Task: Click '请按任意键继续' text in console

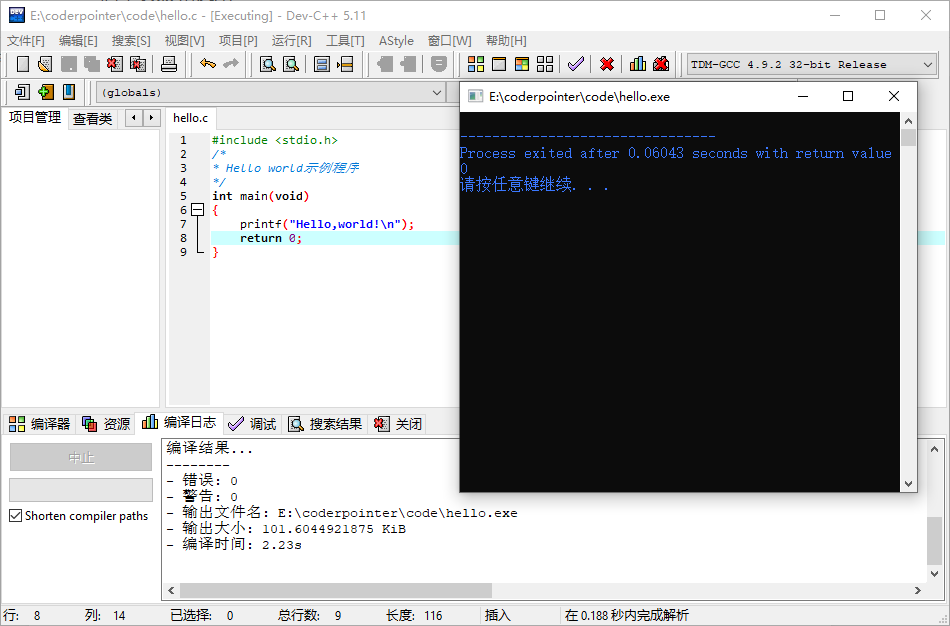Action: [516, 185]
